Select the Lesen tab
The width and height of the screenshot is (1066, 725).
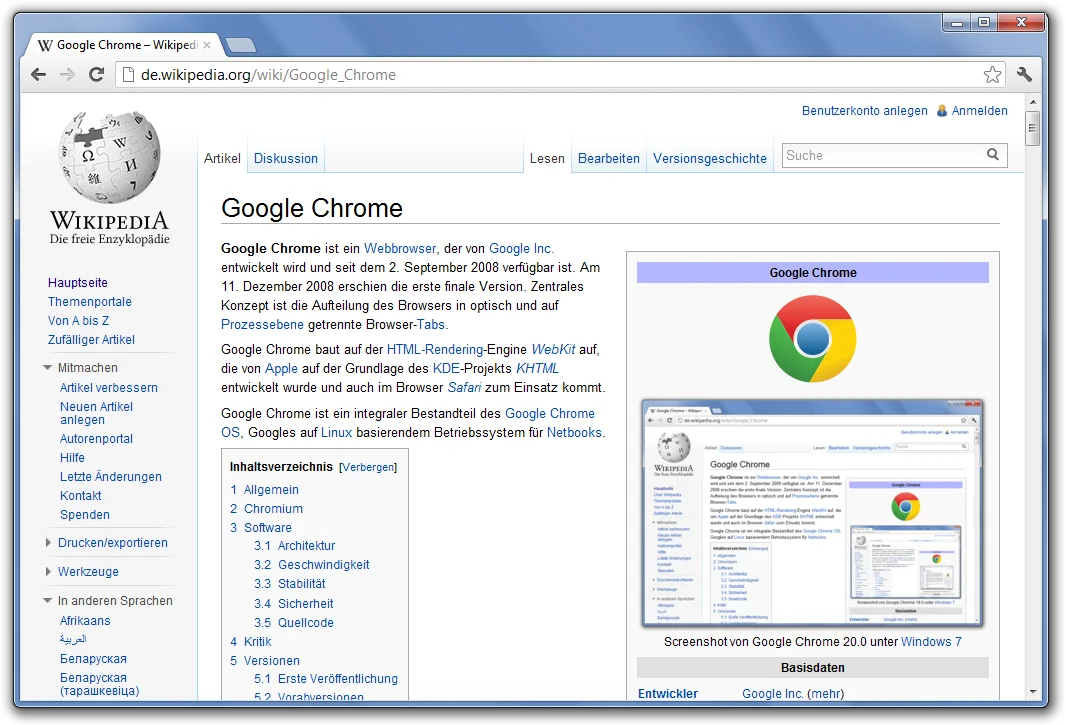[547, 158]
